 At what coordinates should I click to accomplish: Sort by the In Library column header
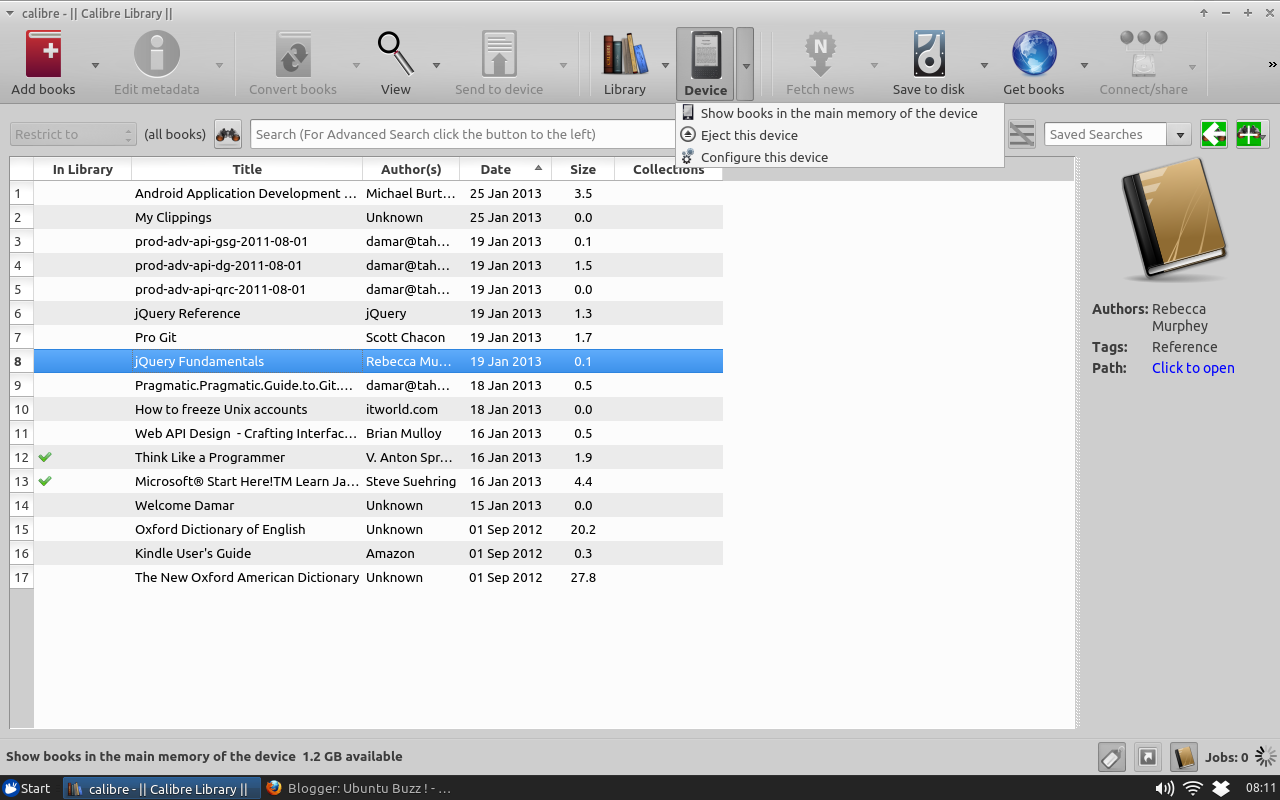tap(83, 169)
